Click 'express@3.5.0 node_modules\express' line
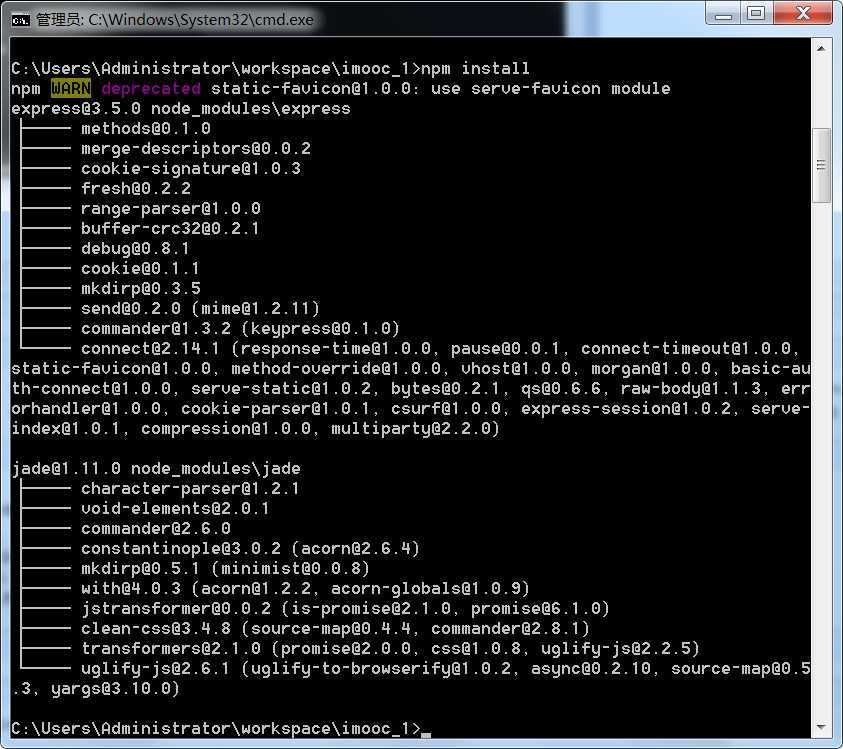Viewport: 843px width, 749px height. click(181, 109)
